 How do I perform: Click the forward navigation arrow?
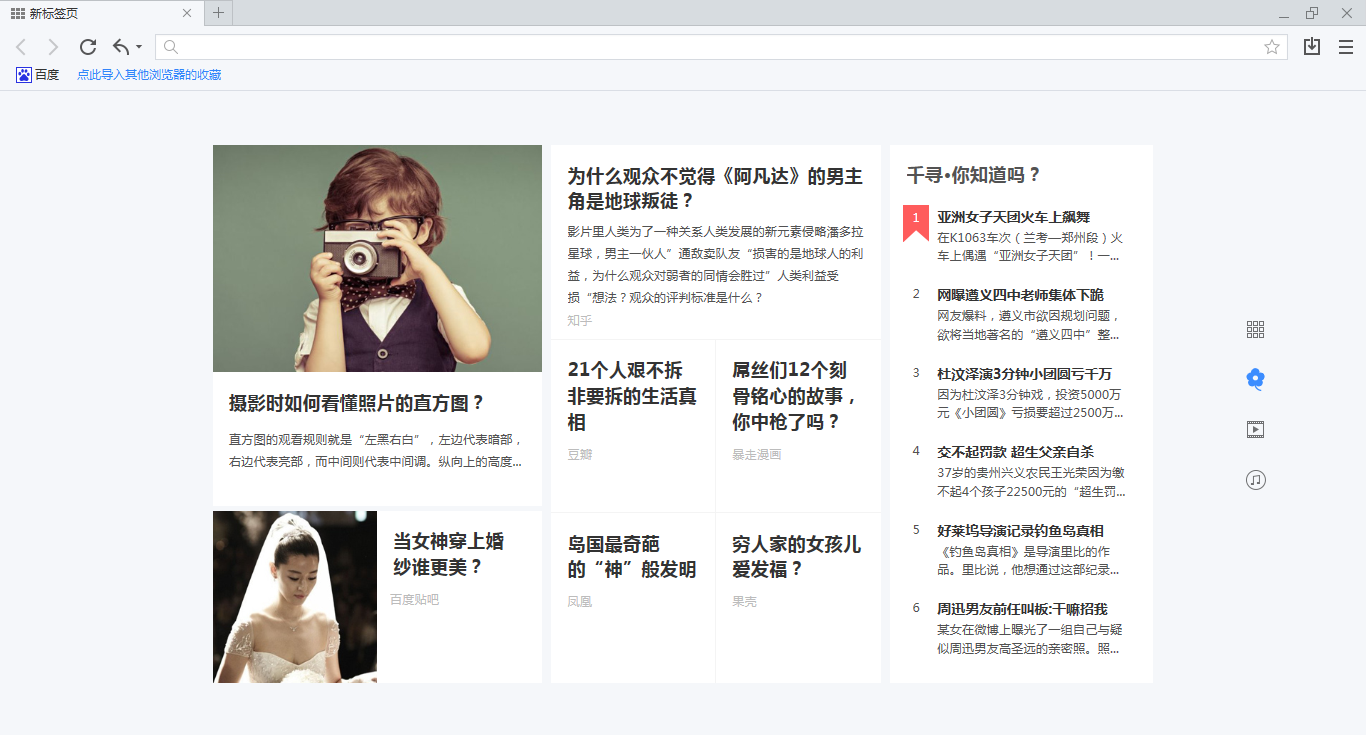(x=53, y=47)
